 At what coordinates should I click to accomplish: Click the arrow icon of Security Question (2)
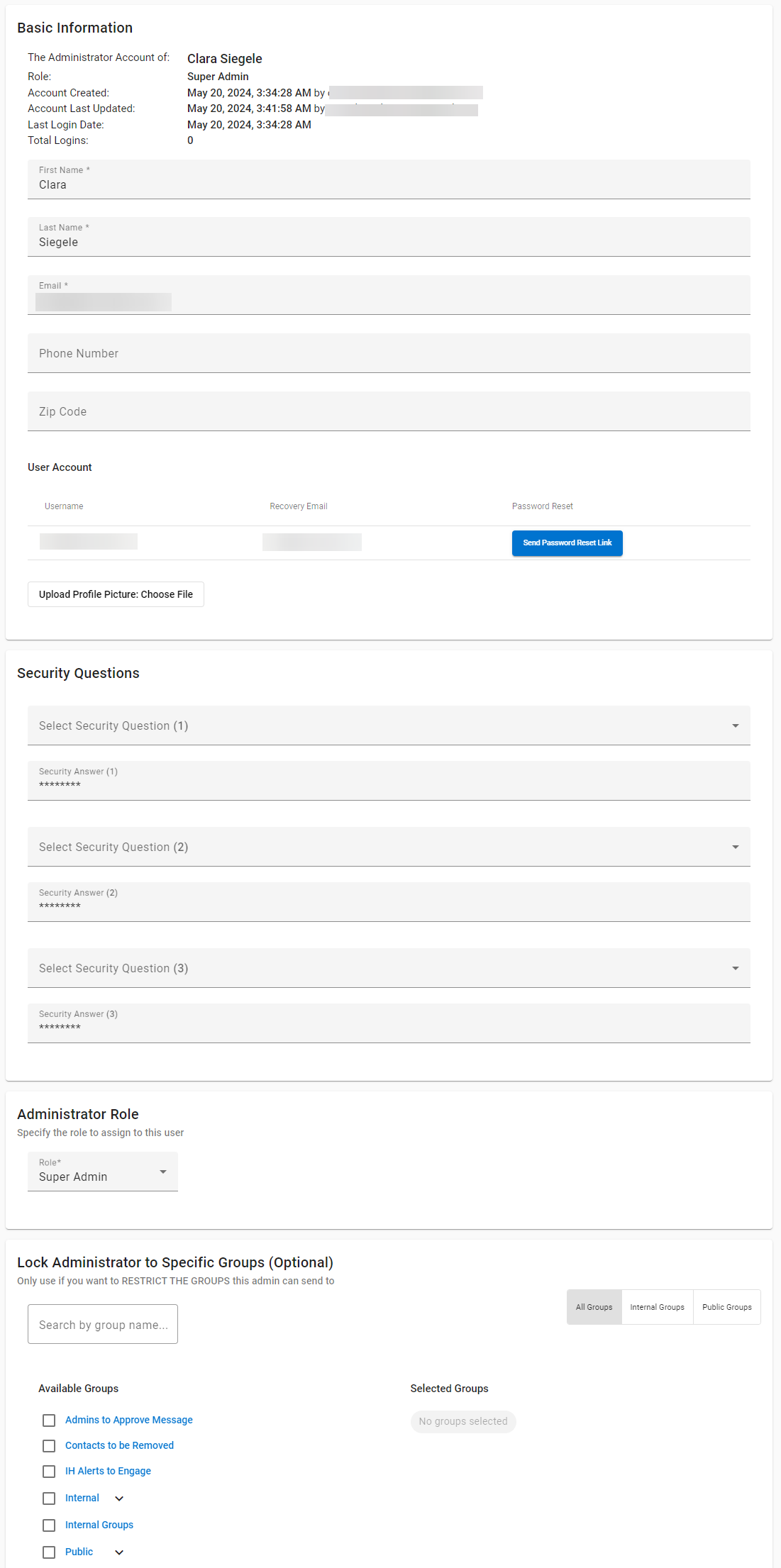pos(736,847)
